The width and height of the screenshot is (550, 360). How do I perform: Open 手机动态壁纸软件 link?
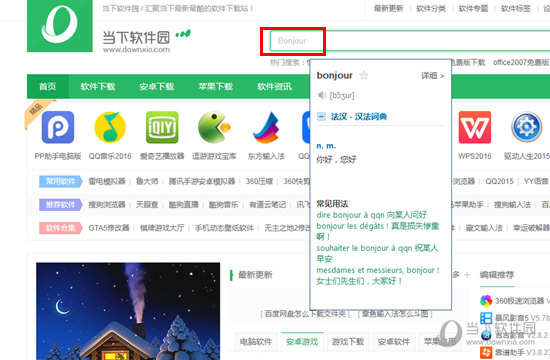[x=224, y=228]
